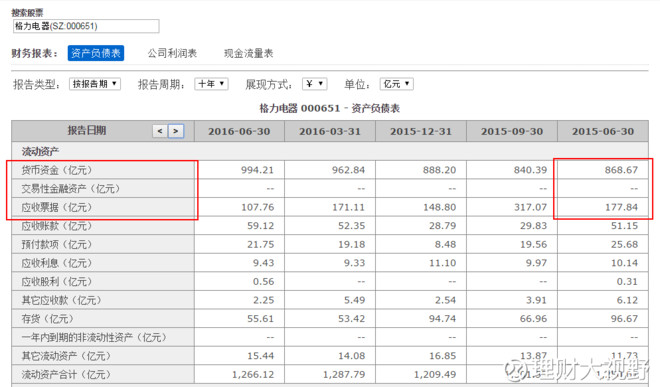Image resolution: width=660 pixels, height=387 pixels.
Task: Click the table title 格力电器 000651 - 资产负债表
Action: coord(330,108)
